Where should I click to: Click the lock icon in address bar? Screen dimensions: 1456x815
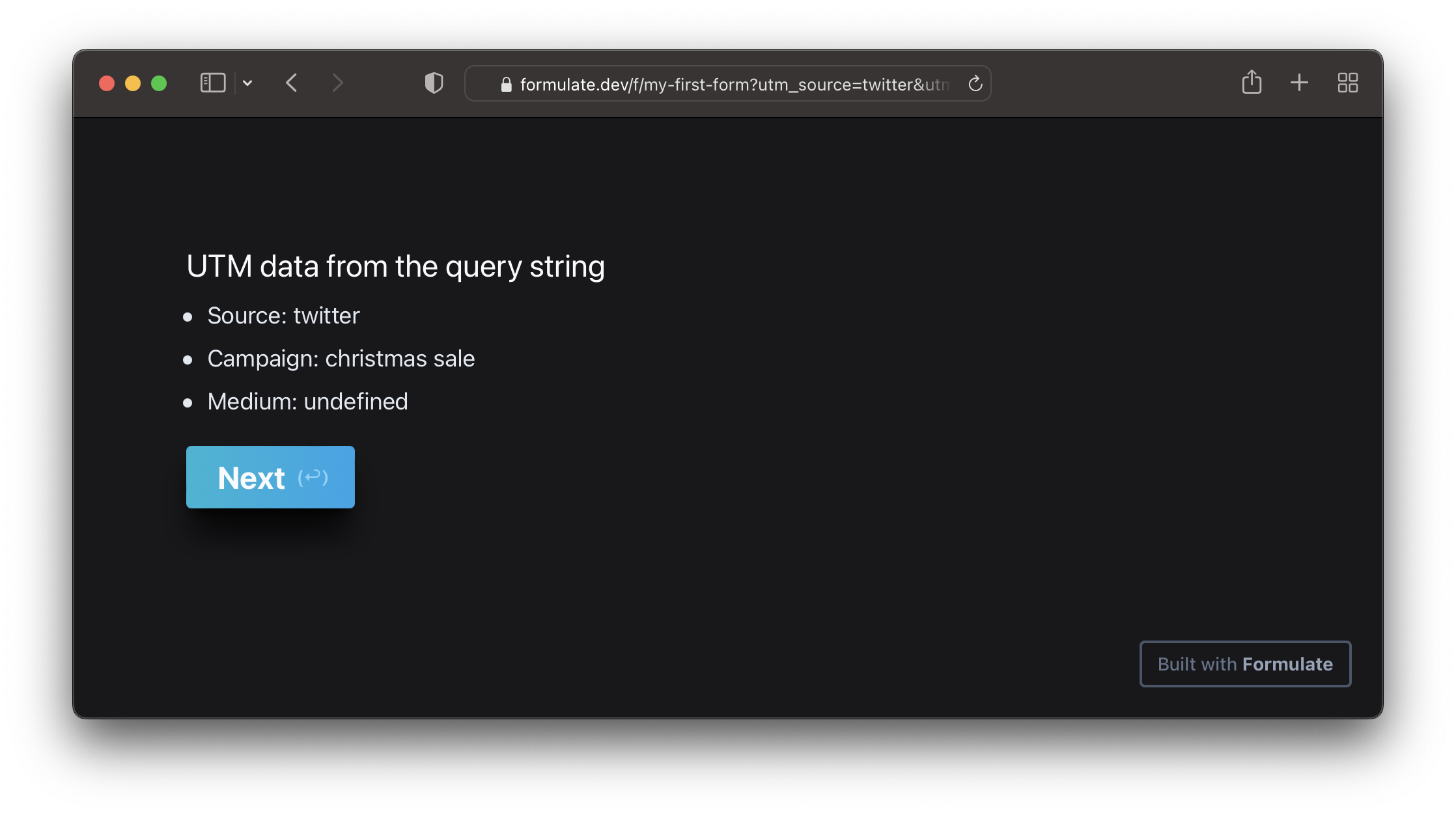(x=506, y=85)
